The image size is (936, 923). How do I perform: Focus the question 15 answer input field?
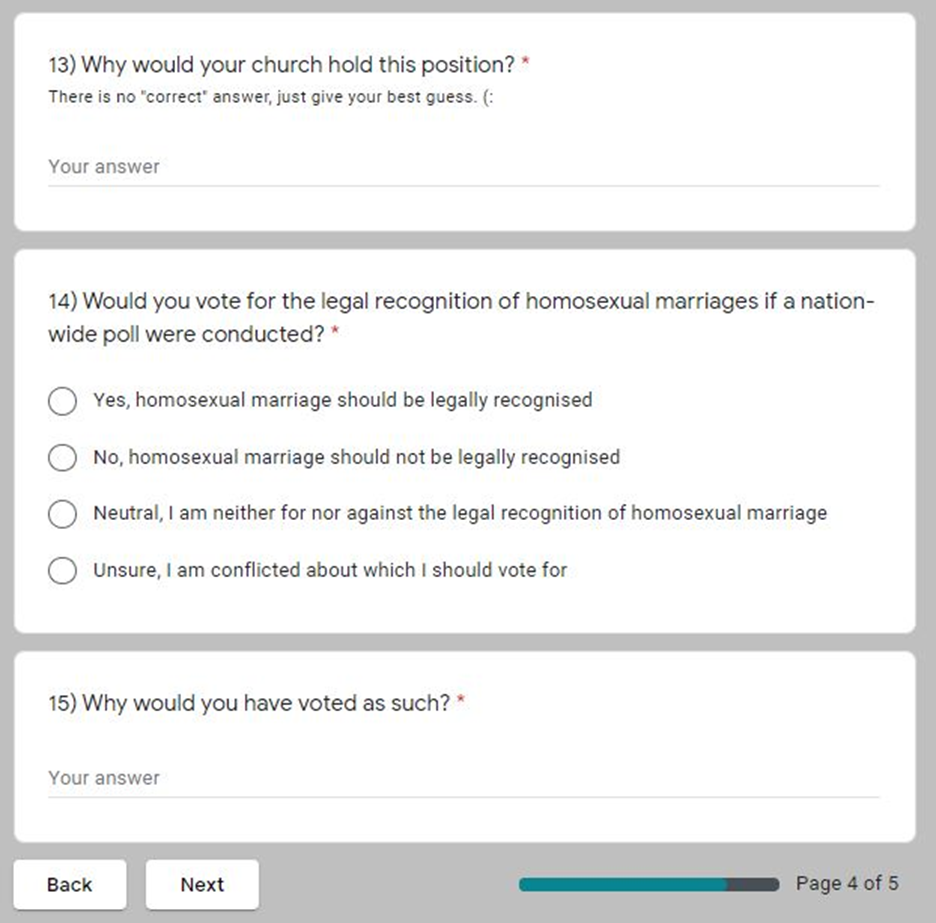point(463,778)
